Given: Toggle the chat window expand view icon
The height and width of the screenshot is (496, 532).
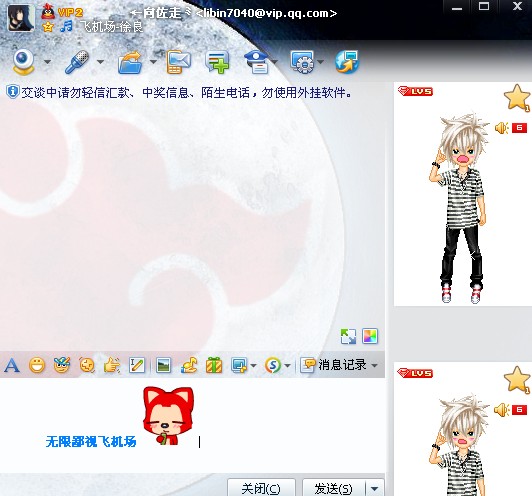Looking at the screenshot, I should click(348, 337).
